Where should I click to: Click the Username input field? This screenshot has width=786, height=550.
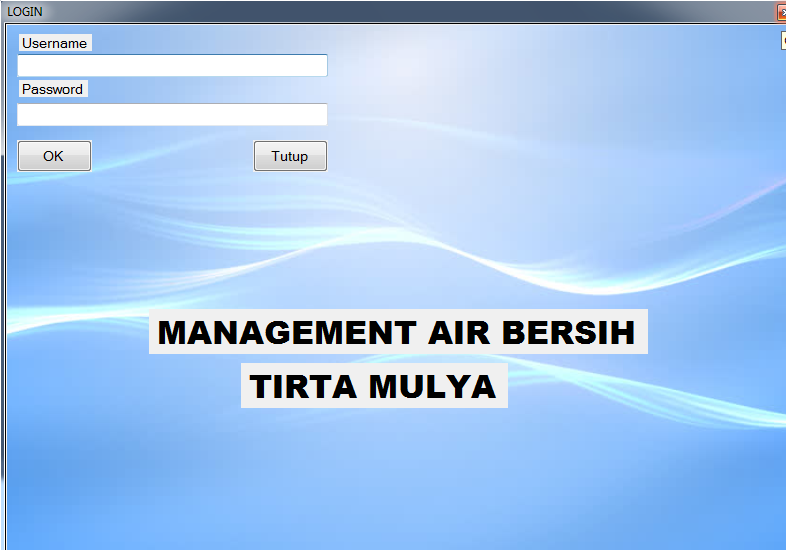pos(172,65)
